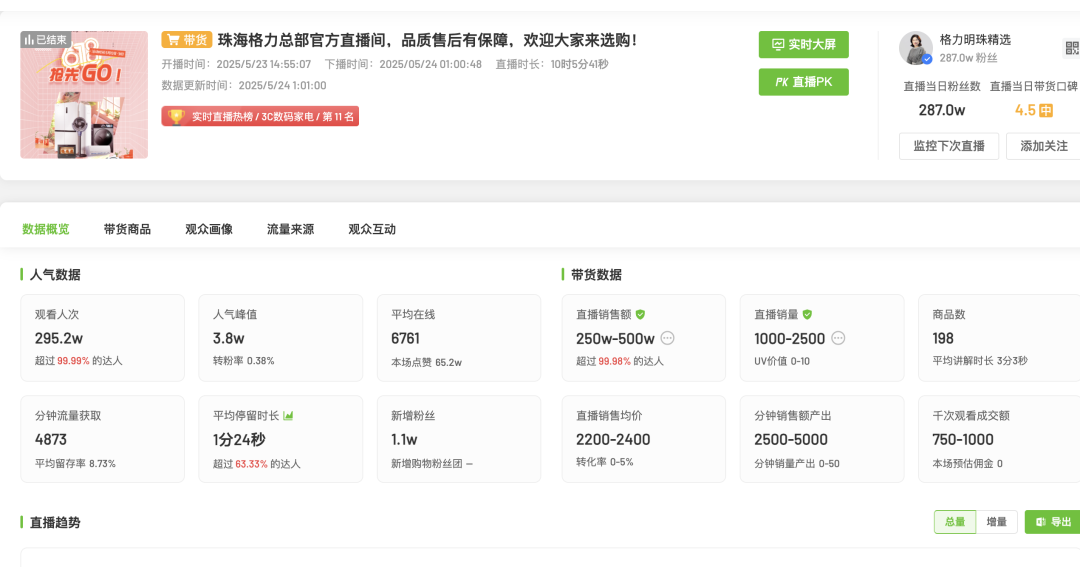The height and width of the screenshot is (567, 1080).
Task: Click the ellipsis icon next to 1000-2500
Action: coord(838,338)
